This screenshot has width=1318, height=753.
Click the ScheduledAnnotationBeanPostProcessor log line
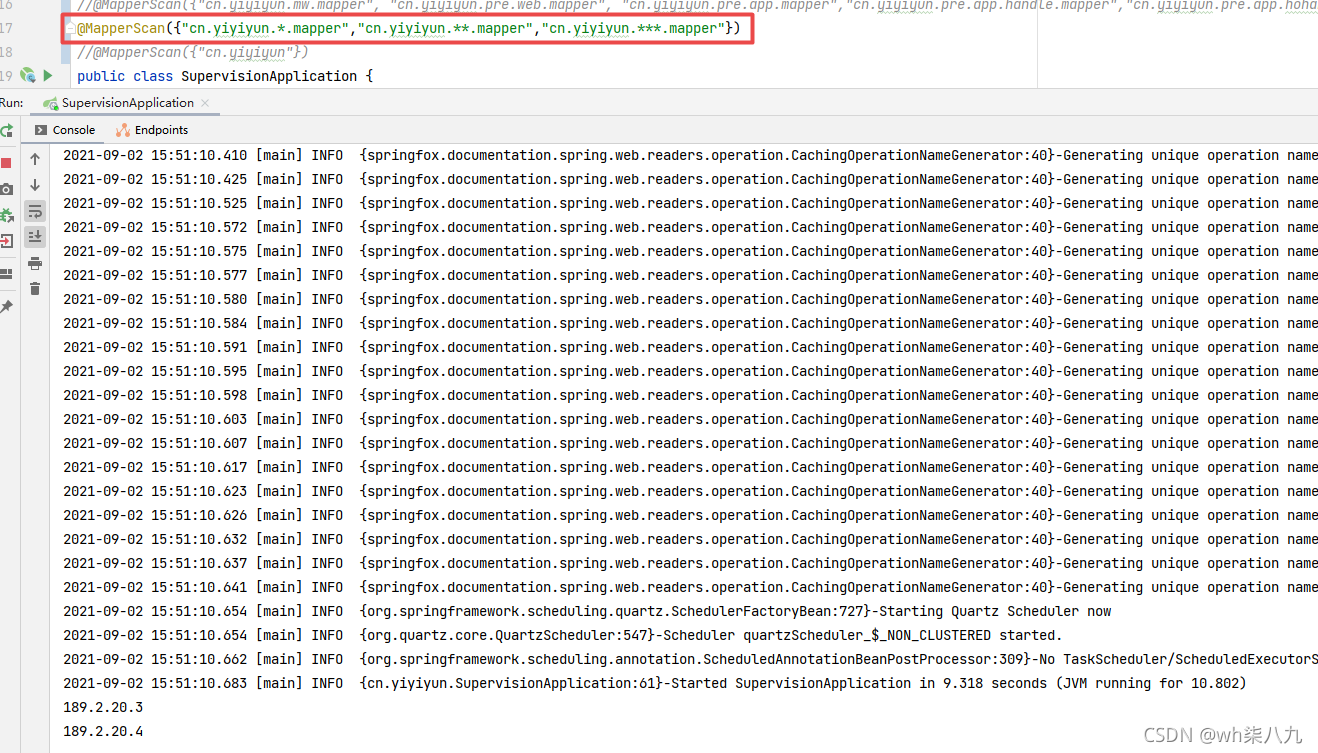[x=690, y=659]
